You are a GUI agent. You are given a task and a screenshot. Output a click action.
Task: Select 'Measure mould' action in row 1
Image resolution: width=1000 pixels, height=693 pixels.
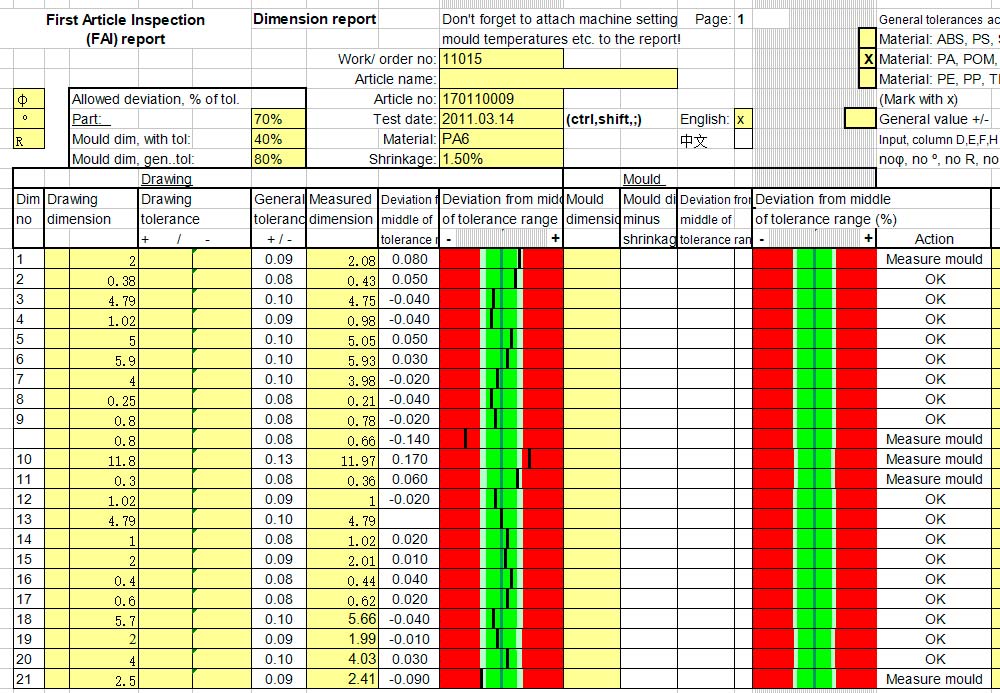point(934,259)
